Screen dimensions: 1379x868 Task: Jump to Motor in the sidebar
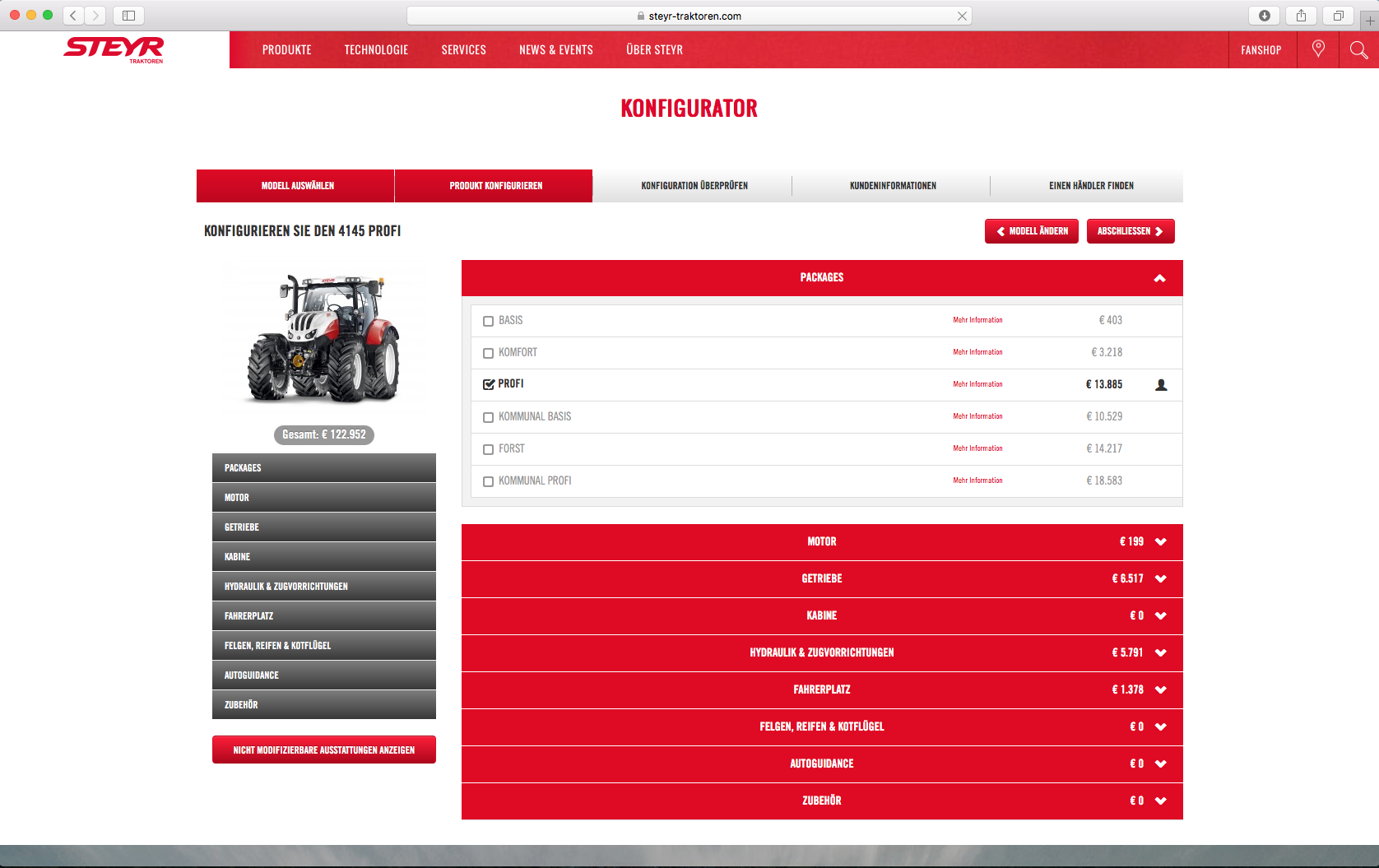pyautogui.click(x=324, y=497)
